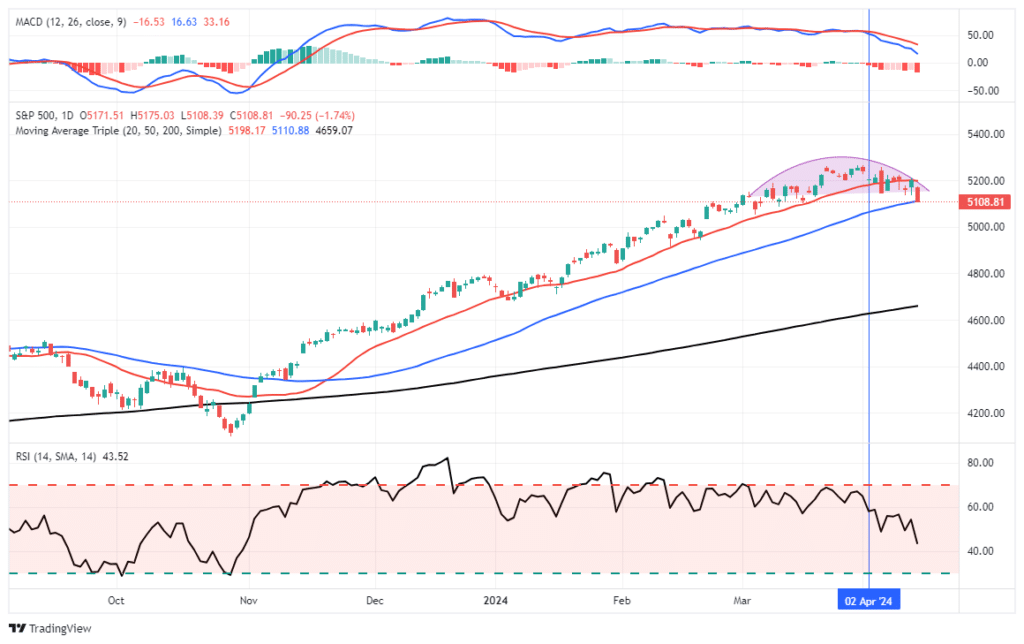The image size is (1024, 644).
Task: Click the Mar label on time axis
Action: (742, 600)
